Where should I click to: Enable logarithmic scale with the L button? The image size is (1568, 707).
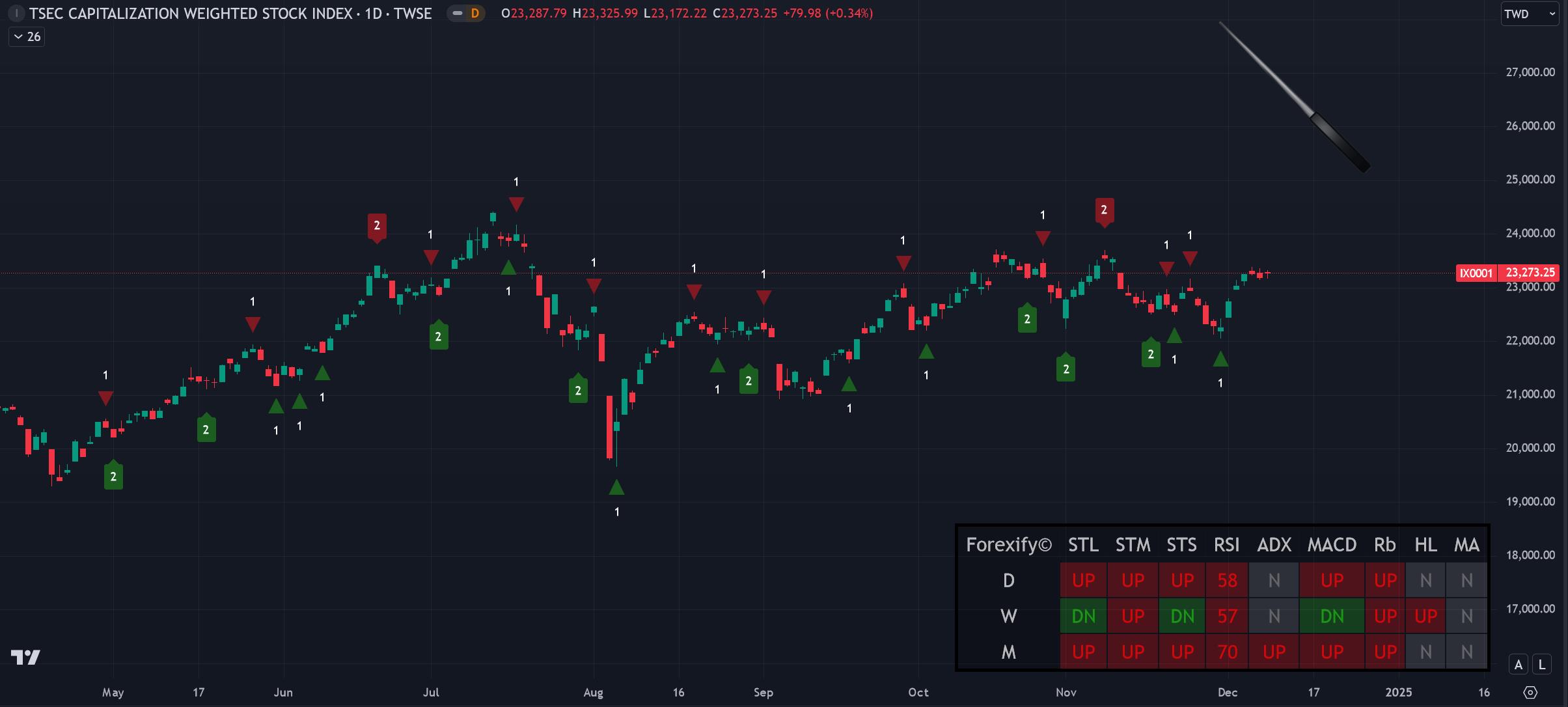1541,663
